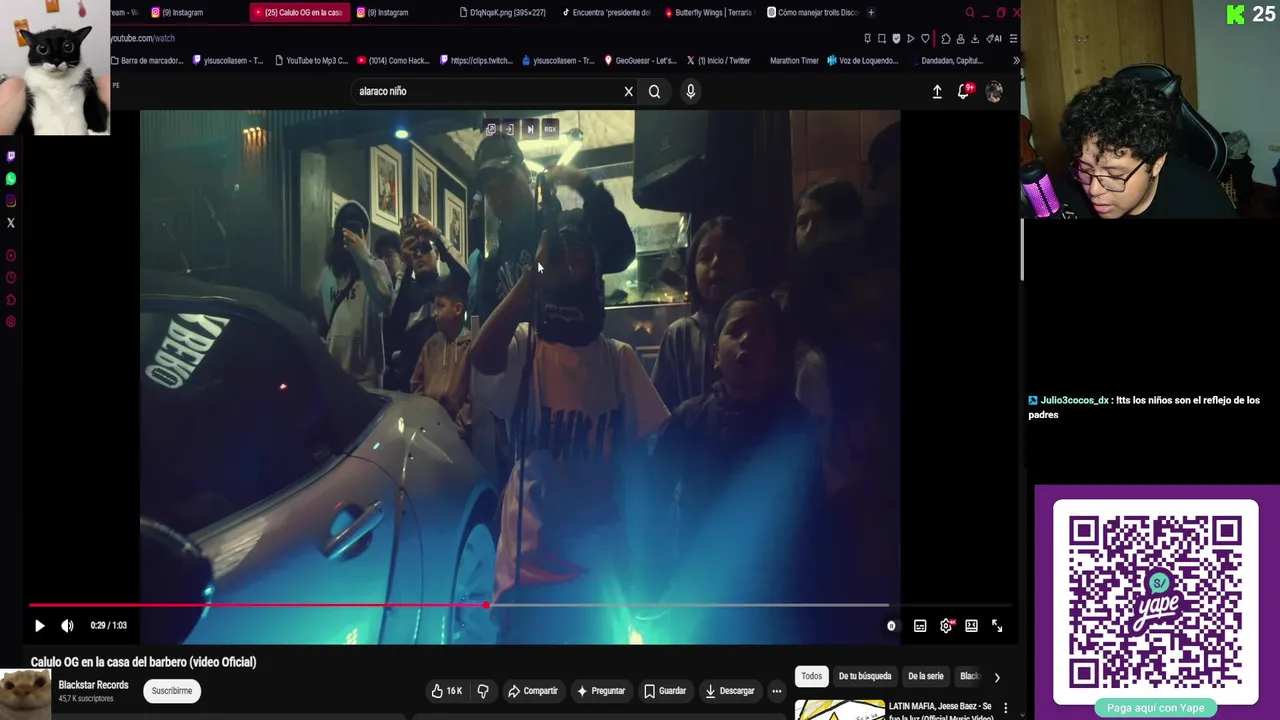Click Guardar to save the video
The width and height of the screenshot is (1280, 720).
pos(665,691)
